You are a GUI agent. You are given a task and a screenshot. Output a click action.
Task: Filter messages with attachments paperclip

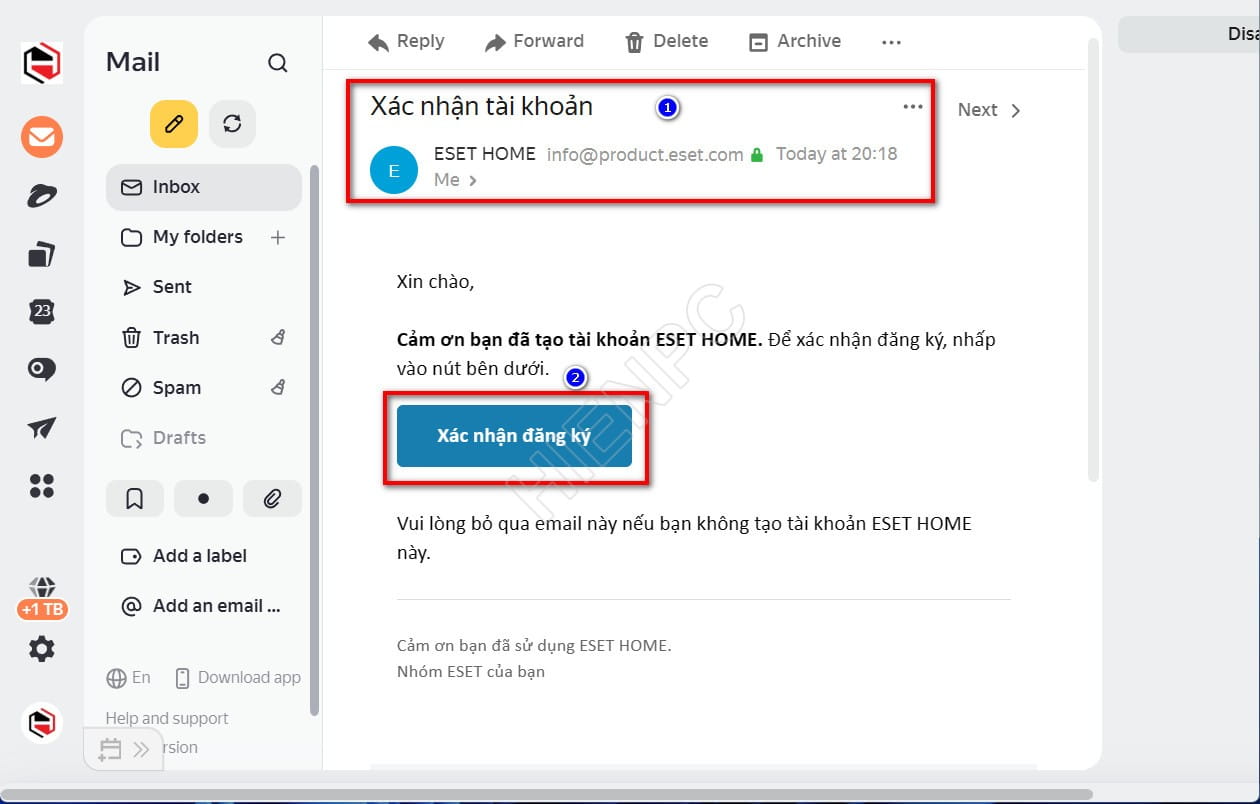tap(272, 498)
